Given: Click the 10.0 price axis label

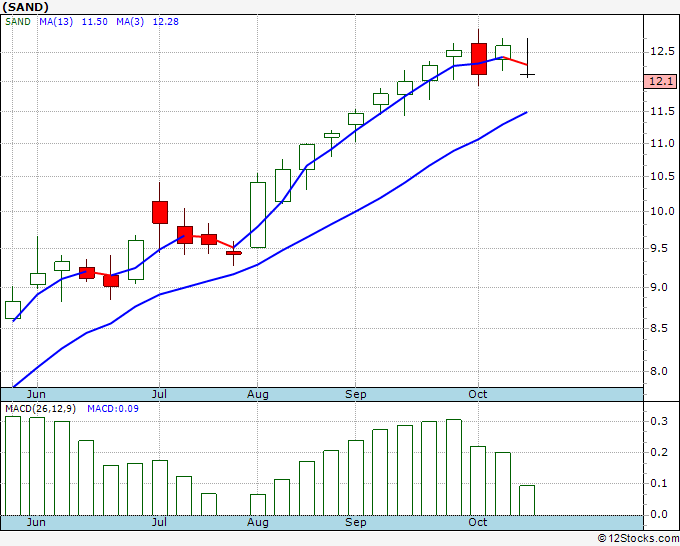Looking at the screenshot, I should [662, 211].
